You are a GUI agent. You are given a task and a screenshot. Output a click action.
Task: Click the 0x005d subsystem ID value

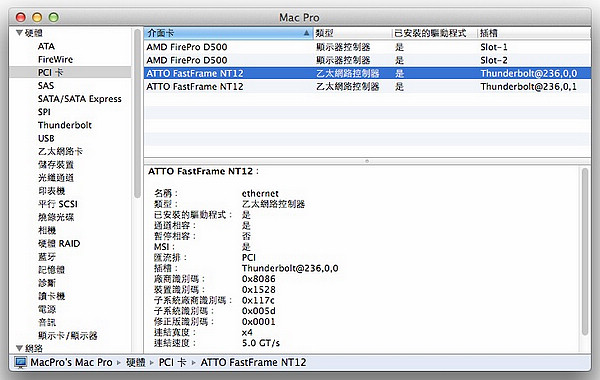point(258,311)
